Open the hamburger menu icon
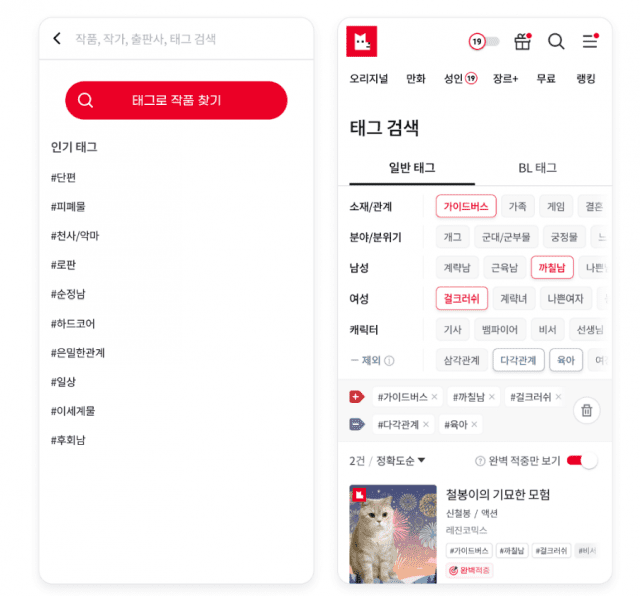This screenshot has width=640, height=596. [x=590, y=41]
